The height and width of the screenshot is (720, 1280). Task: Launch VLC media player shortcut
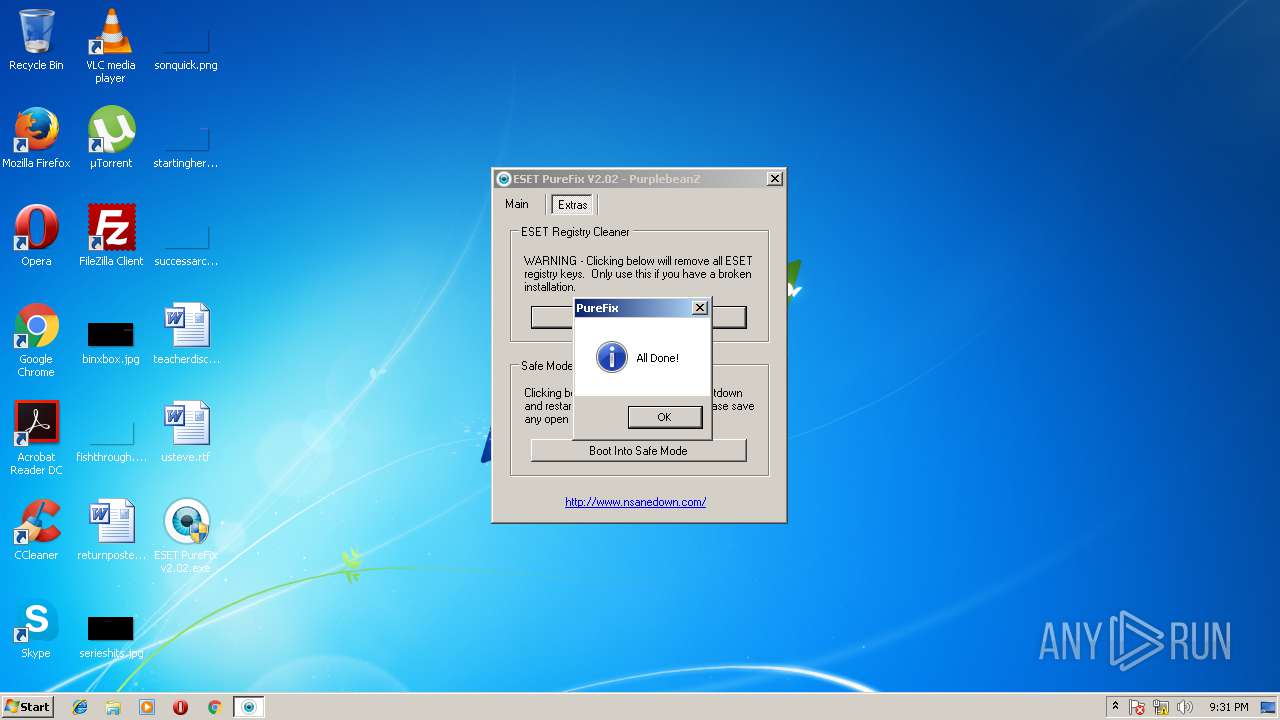coord(110,46)
